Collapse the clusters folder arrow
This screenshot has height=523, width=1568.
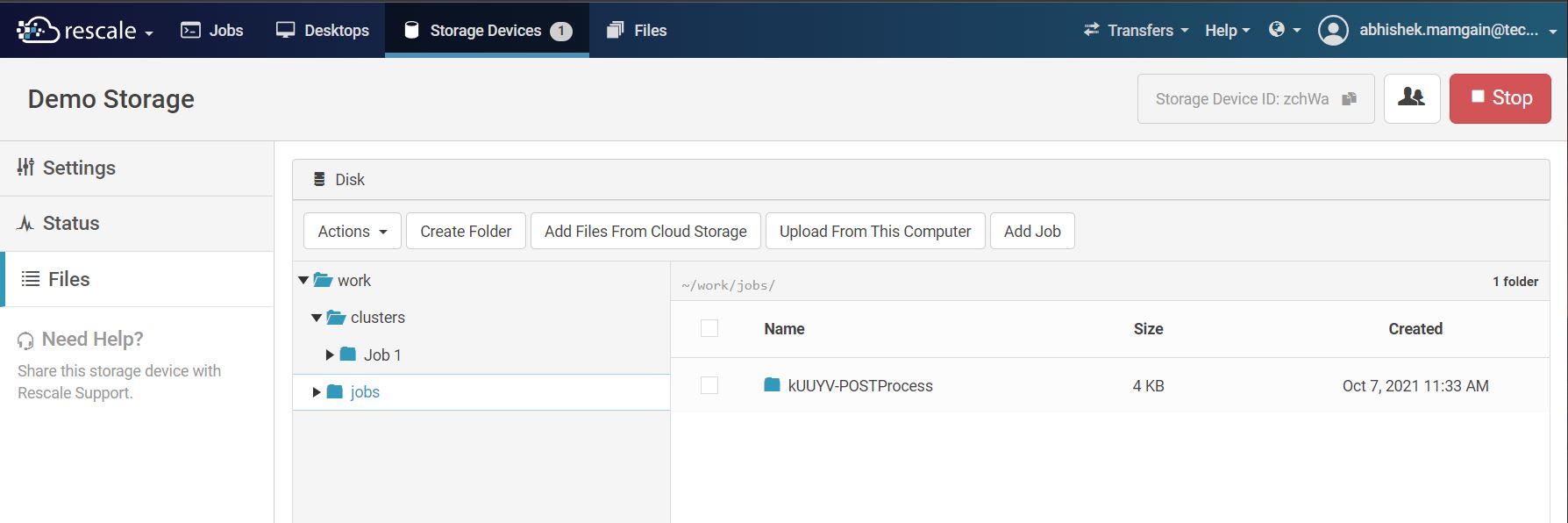coord(317,317)
